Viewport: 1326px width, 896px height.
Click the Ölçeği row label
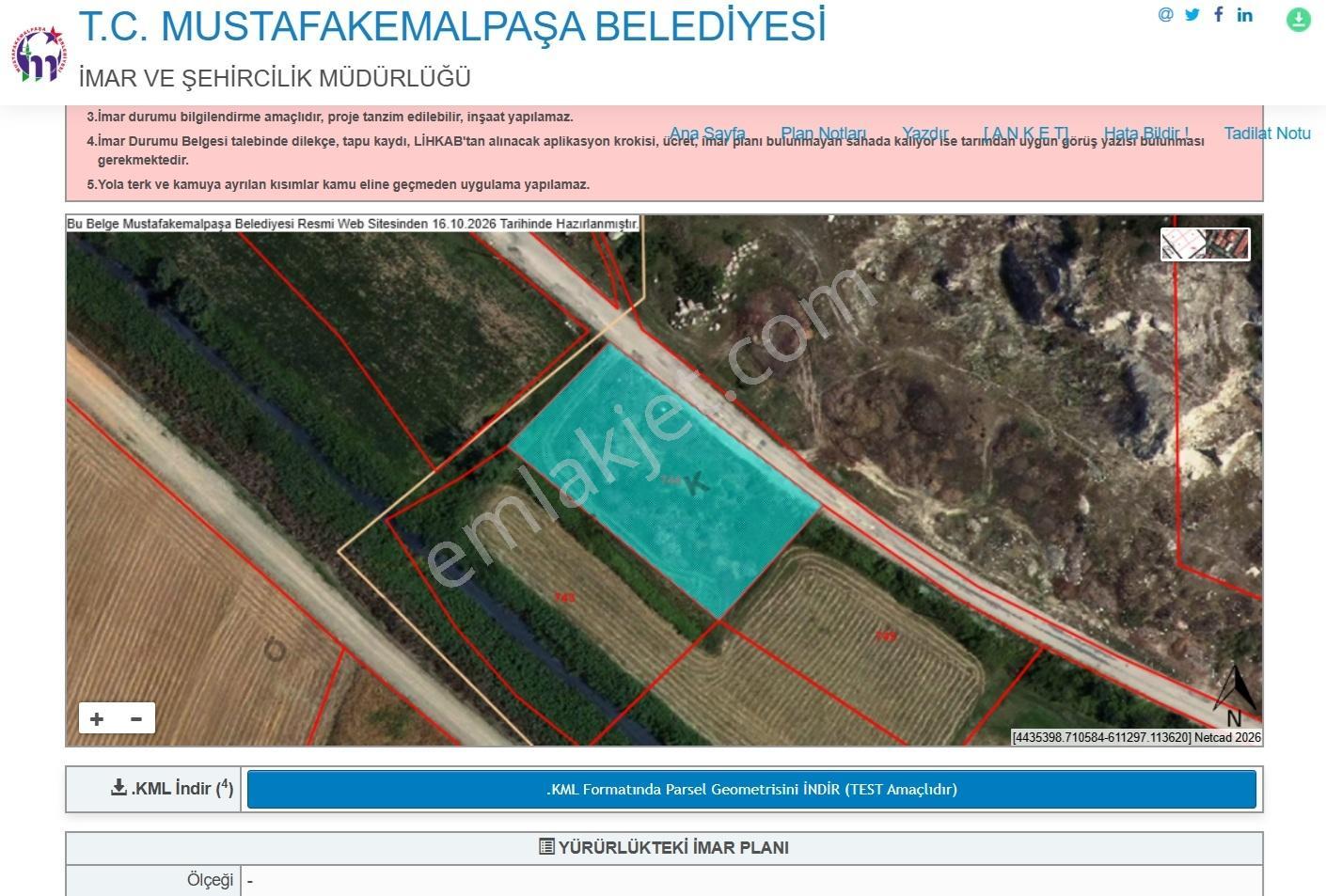coord(210,880)
